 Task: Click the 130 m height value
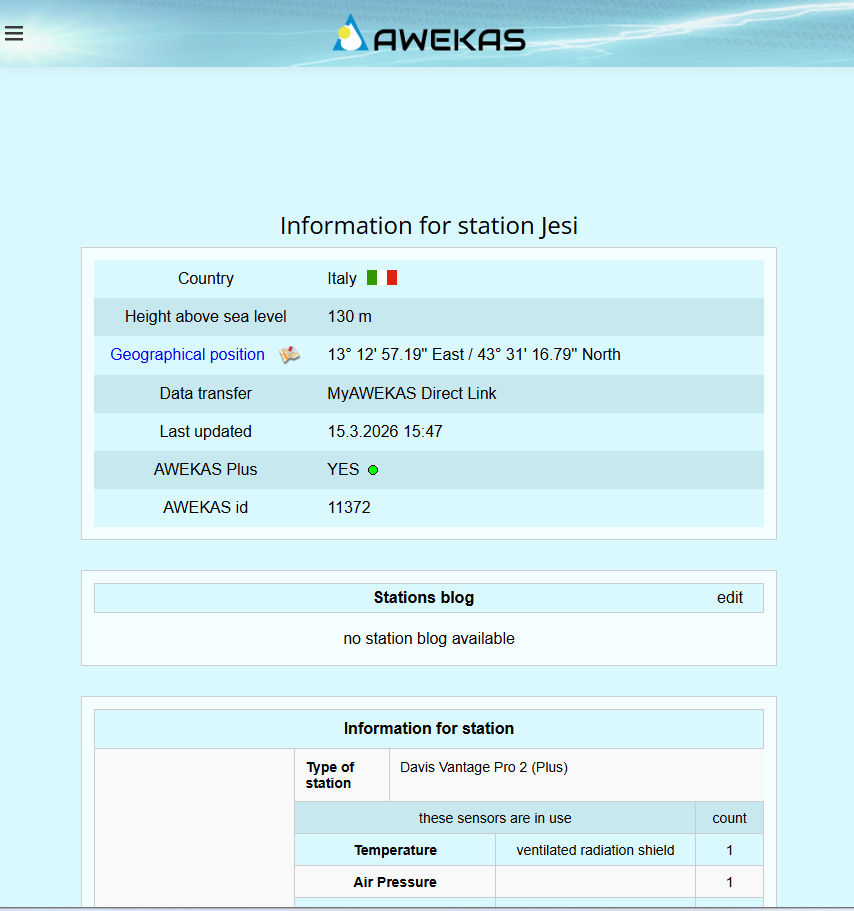(x=349, y=317)
